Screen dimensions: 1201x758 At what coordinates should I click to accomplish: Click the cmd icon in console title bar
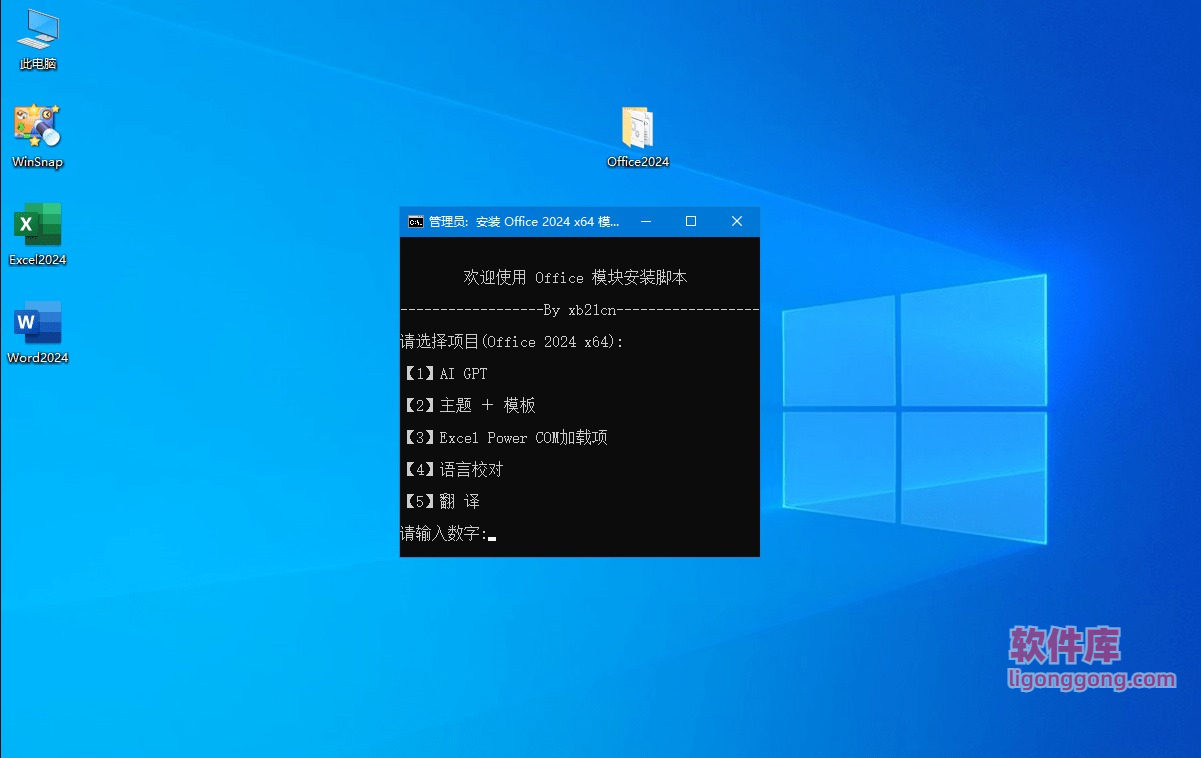click(415, 222)
